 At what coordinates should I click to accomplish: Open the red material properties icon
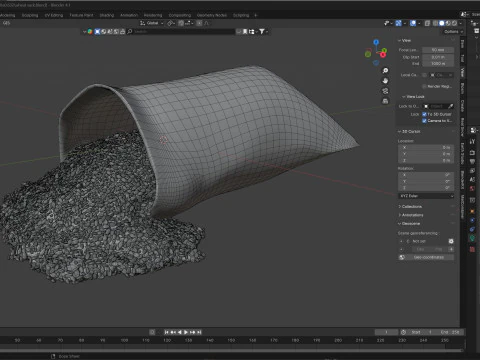point(472,249)
